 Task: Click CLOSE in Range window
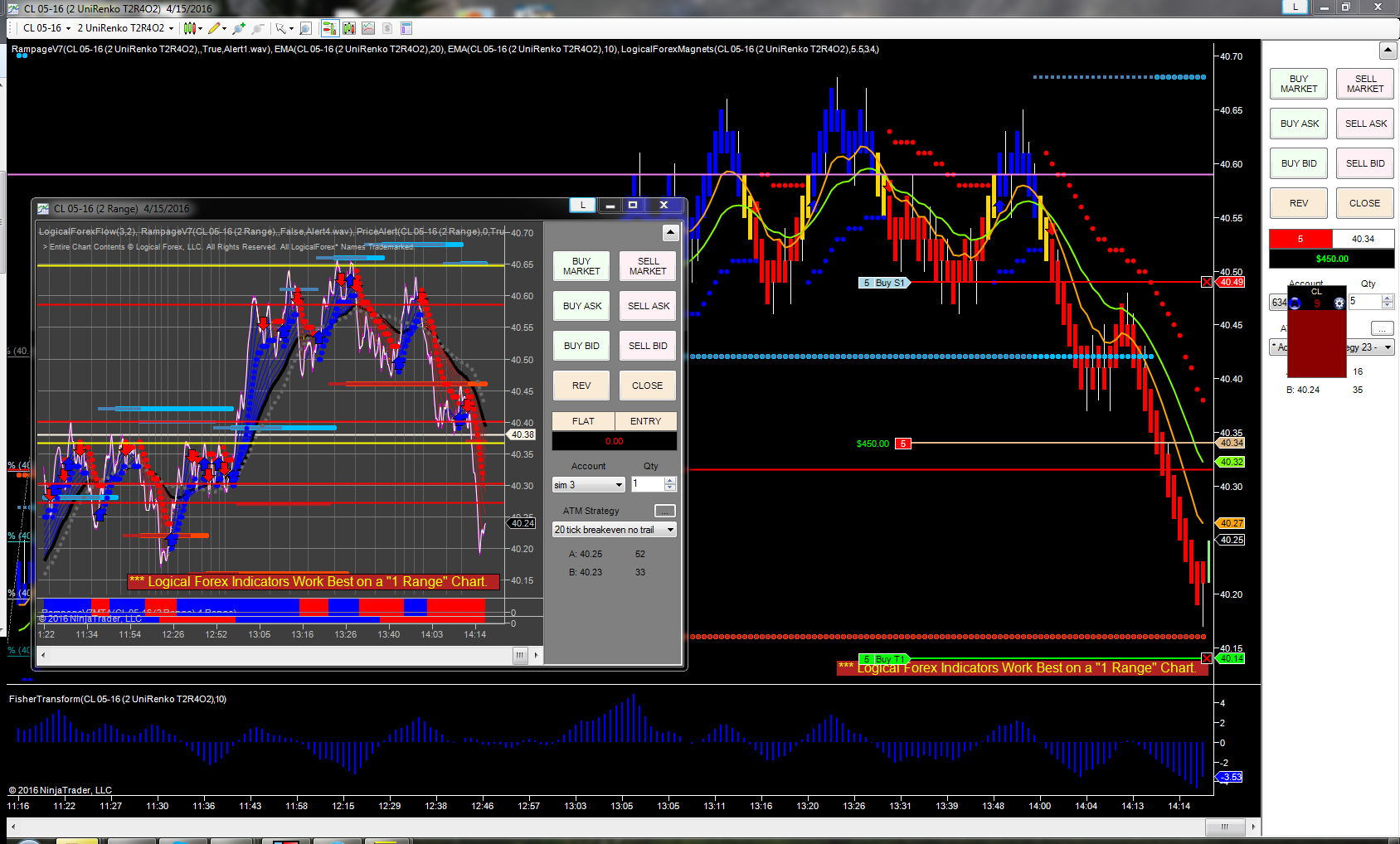(648, 386)
